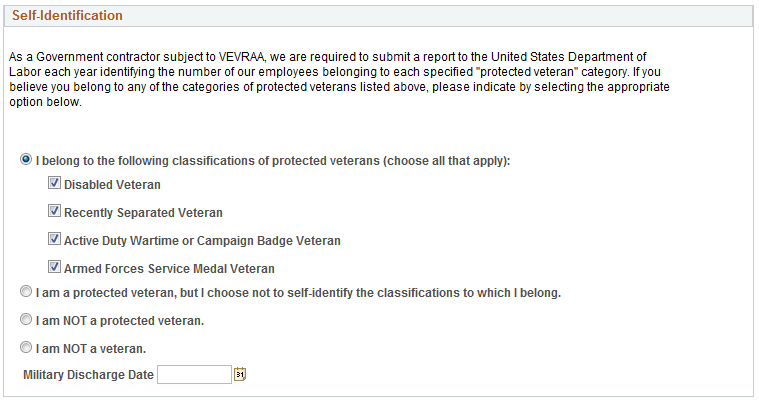Toggle Active Duty Wartime or Campaign Badge checkbox
759x402 pixels.
[x=54, y=239]
